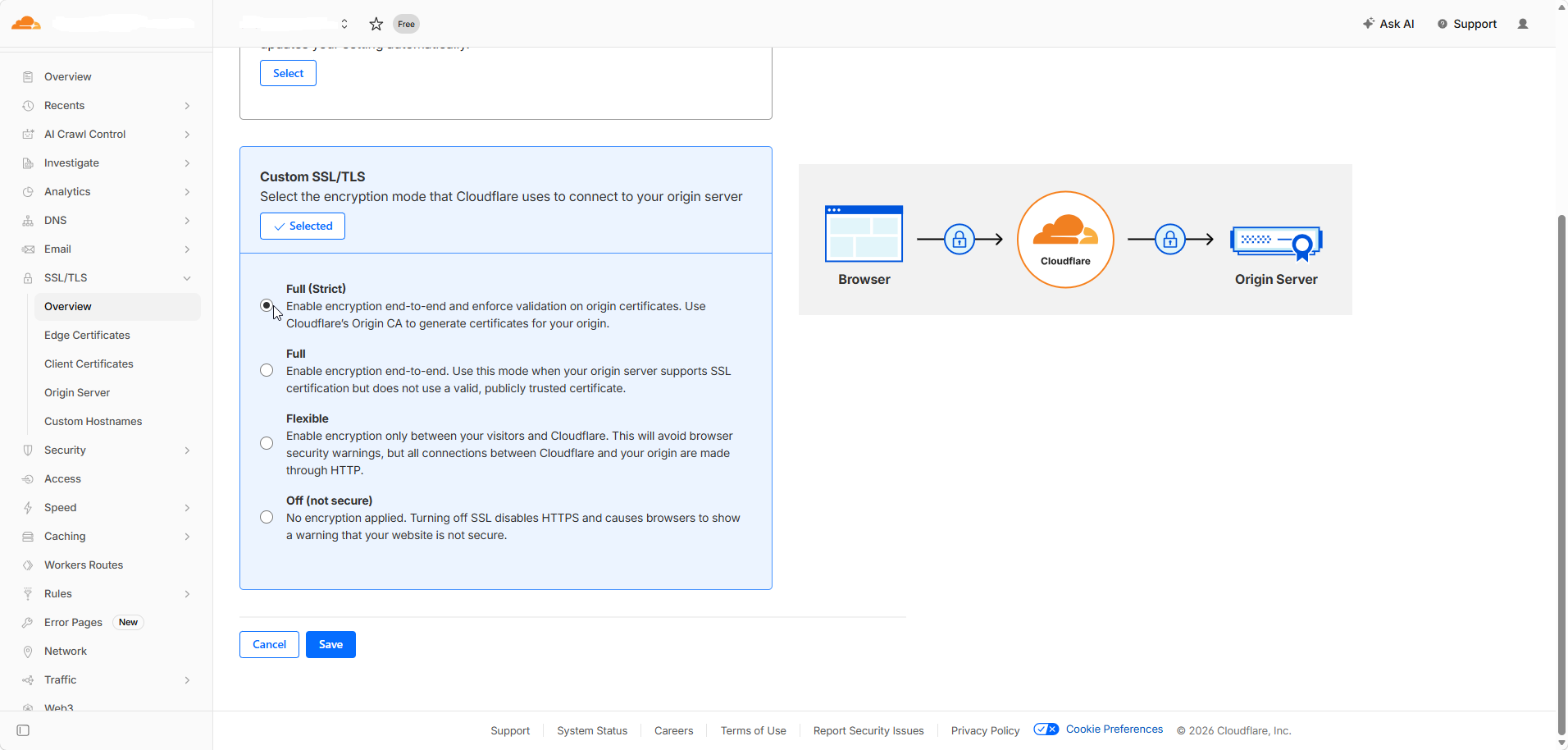
Task: Open the SSL/TLS Overview subpage
Action: [117, 307]
